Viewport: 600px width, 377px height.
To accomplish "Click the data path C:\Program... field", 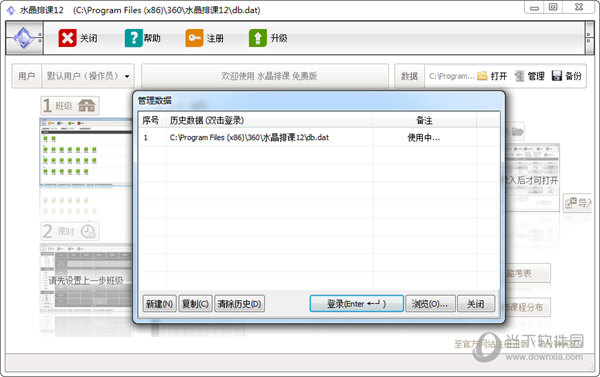I will coord(452,76).
